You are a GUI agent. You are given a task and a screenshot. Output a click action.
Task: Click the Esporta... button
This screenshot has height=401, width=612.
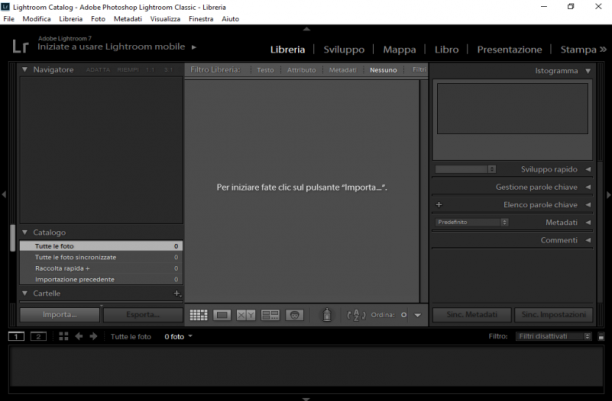coord(143,314)
